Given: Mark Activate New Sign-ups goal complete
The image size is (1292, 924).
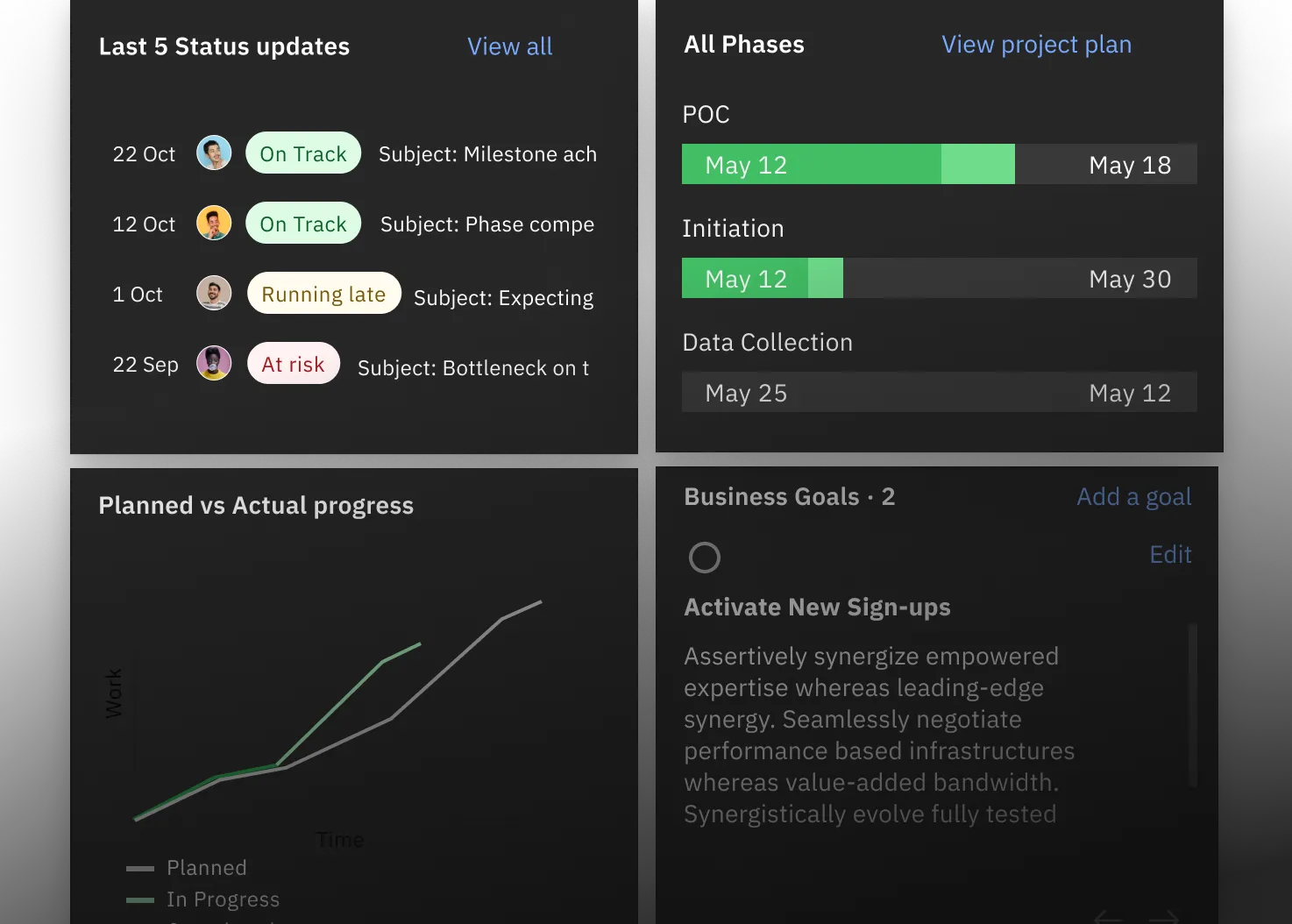Looking at the screenshot, I should click(x=704, y=558).
